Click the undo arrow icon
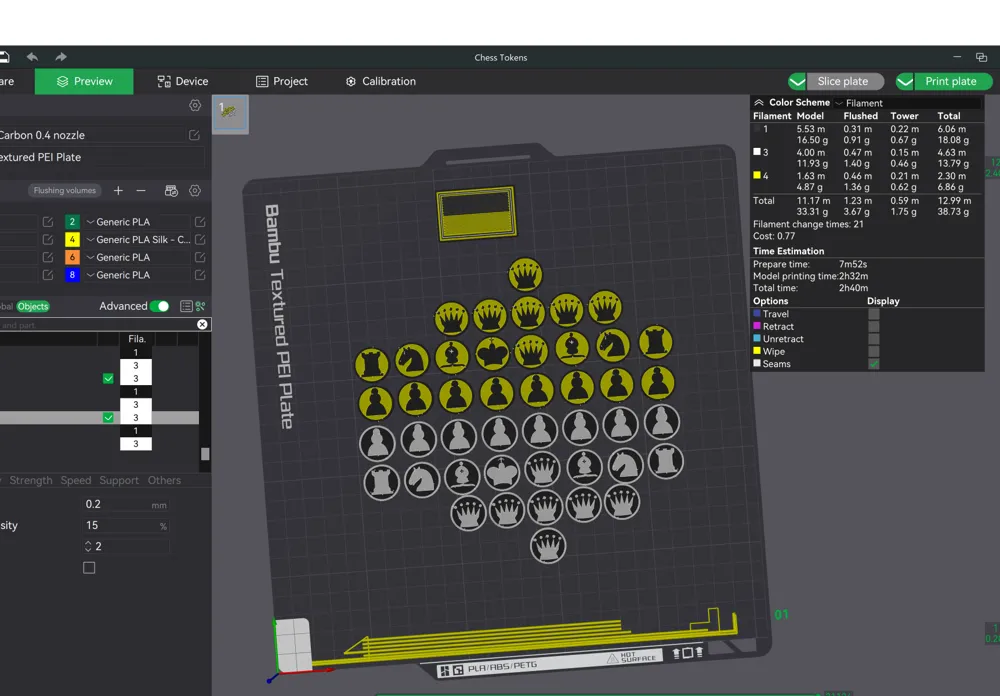 (32, 57)
